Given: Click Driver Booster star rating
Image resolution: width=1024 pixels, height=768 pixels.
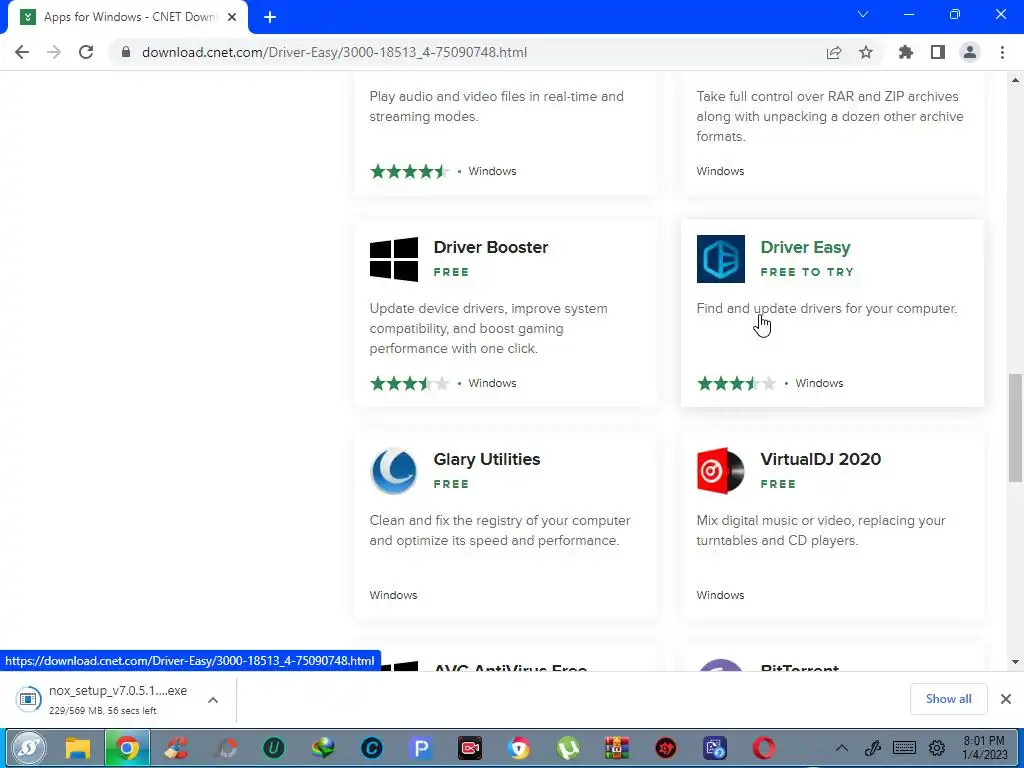Looking at the screenshot, I should [x=409, y=383].
